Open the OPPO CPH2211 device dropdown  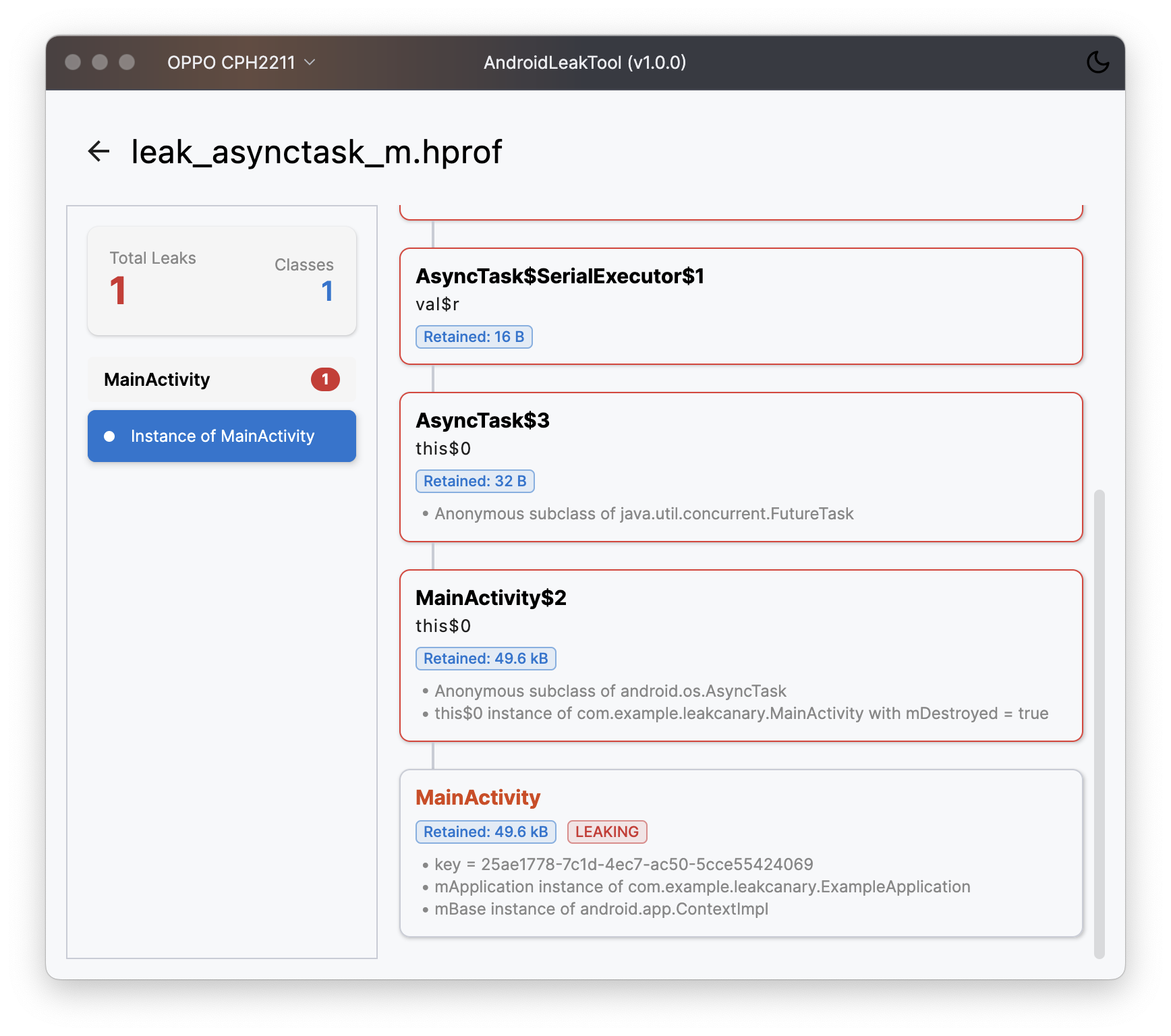tap(241, 62)
